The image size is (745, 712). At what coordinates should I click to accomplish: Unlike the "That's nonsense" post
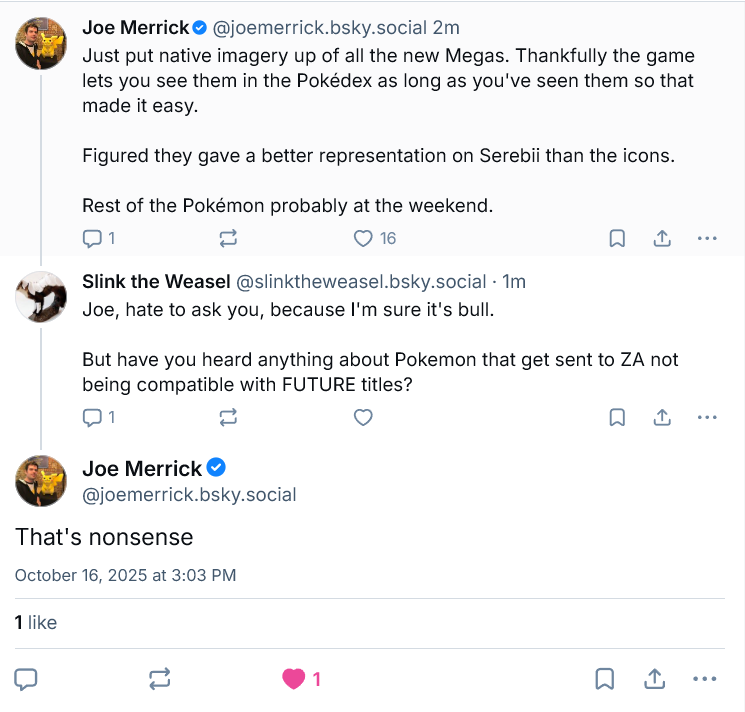[294, 679]
